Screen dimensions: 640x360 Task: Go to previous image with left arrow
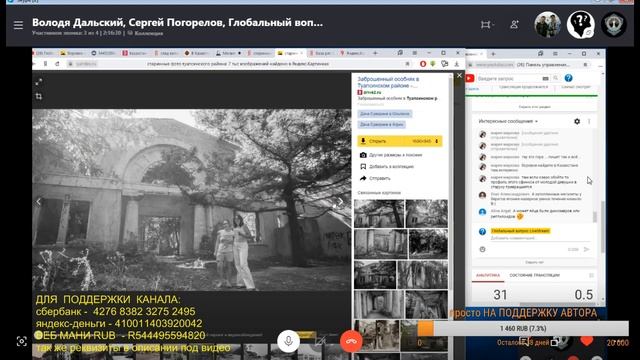(x=39, y=201)
